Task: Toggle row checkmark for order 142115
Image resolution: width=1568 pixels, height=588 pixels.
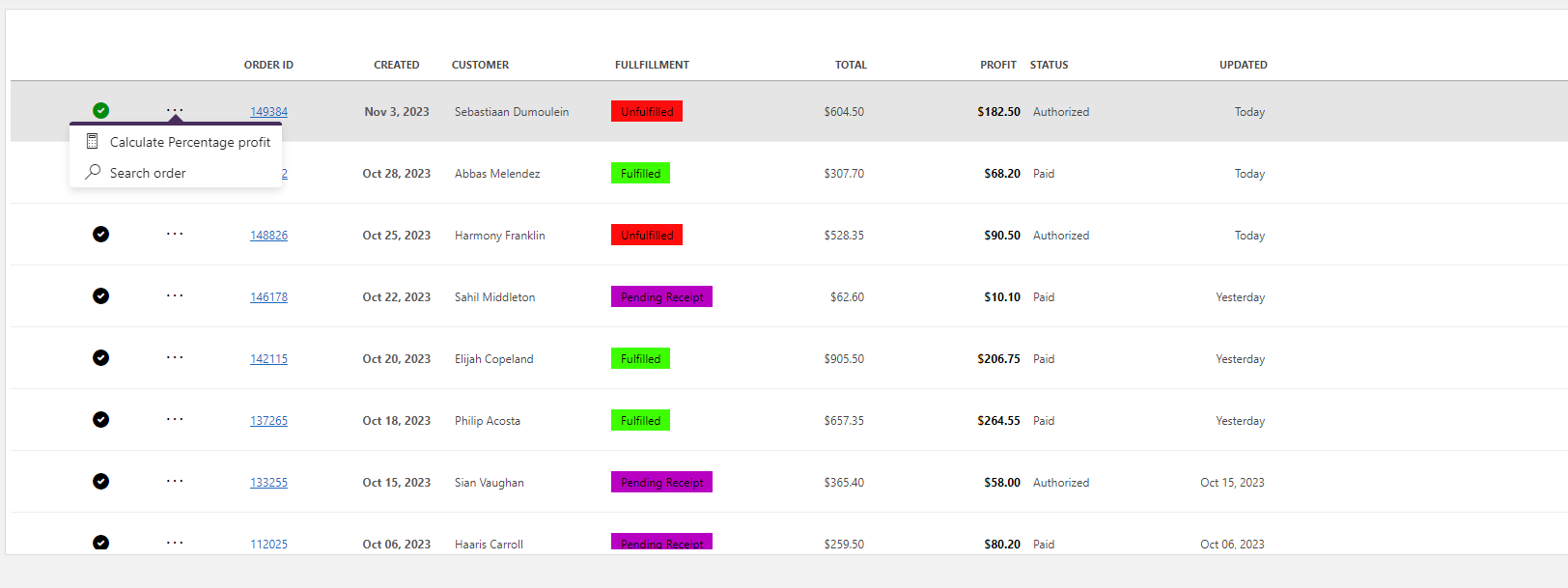Action: [x=100, y=357]
